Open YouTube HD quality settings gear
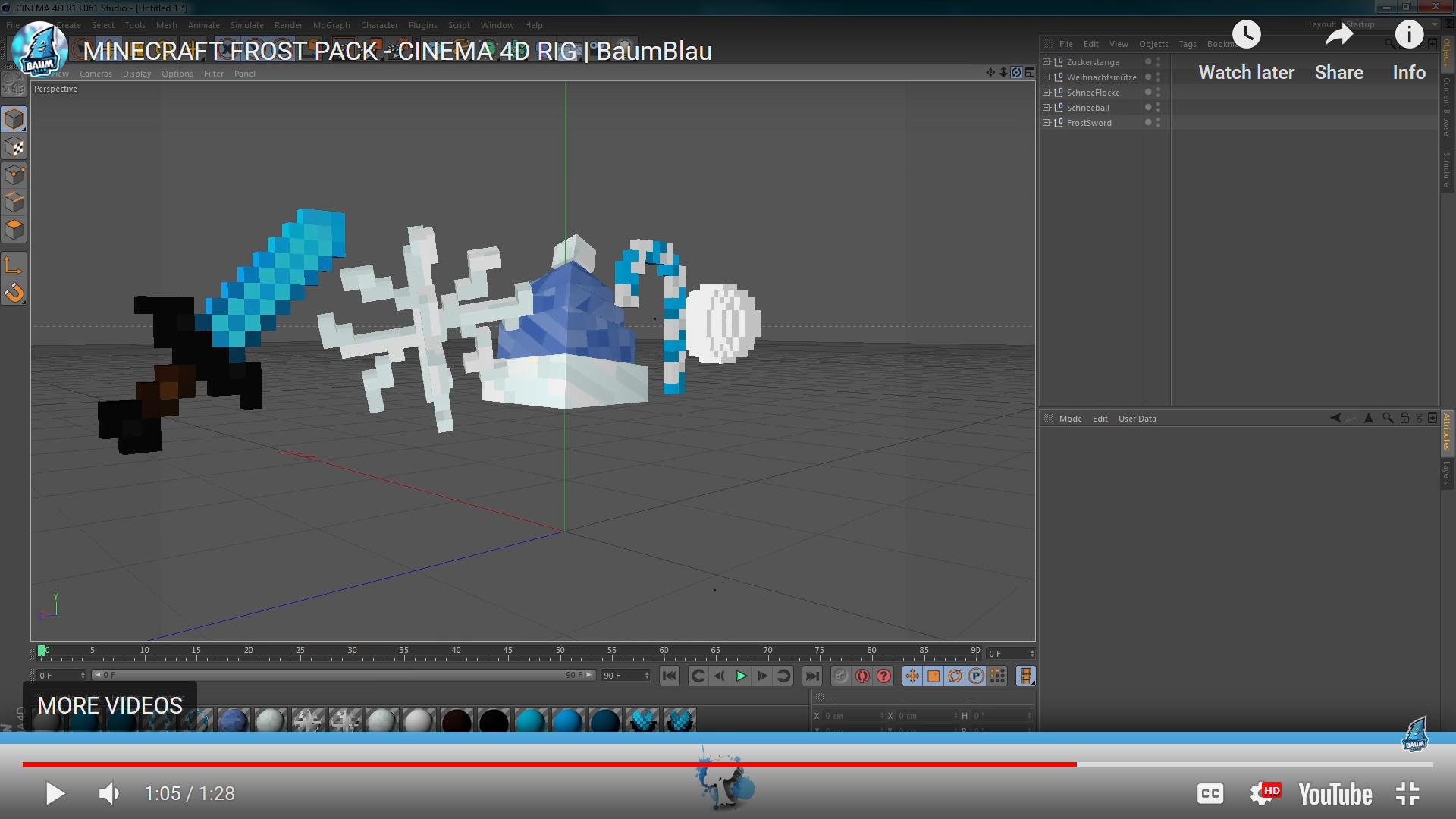The width and height of the screenshot is (1456, 819). pyautogui.click(x=1265, y=793)
